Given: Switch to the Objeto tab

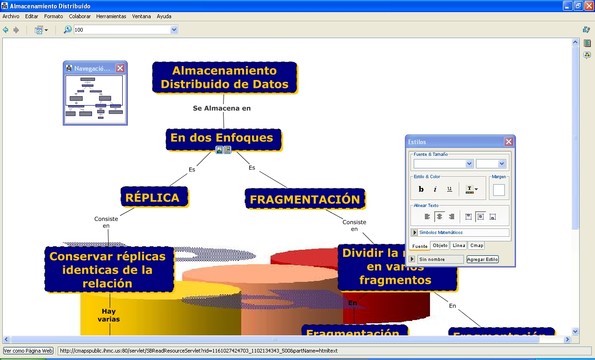Looking at the screenshot, I should [x=440, y=246].
